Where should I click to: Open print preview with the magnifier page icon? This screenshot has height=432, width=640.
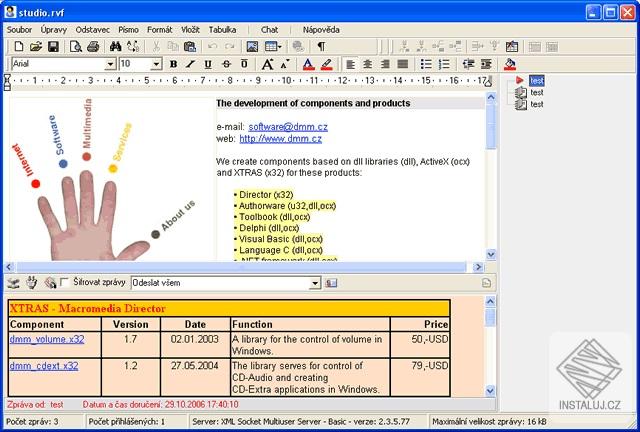click(x=76, y=47)
